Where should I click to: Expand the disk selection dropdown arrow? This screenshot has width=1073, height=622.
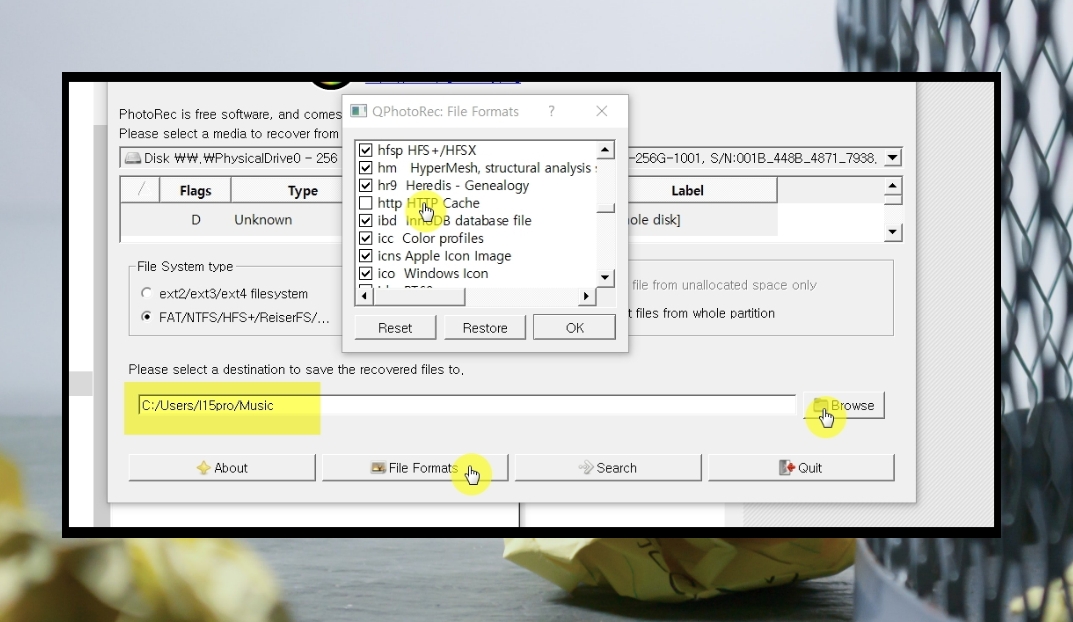pos(892,158)
